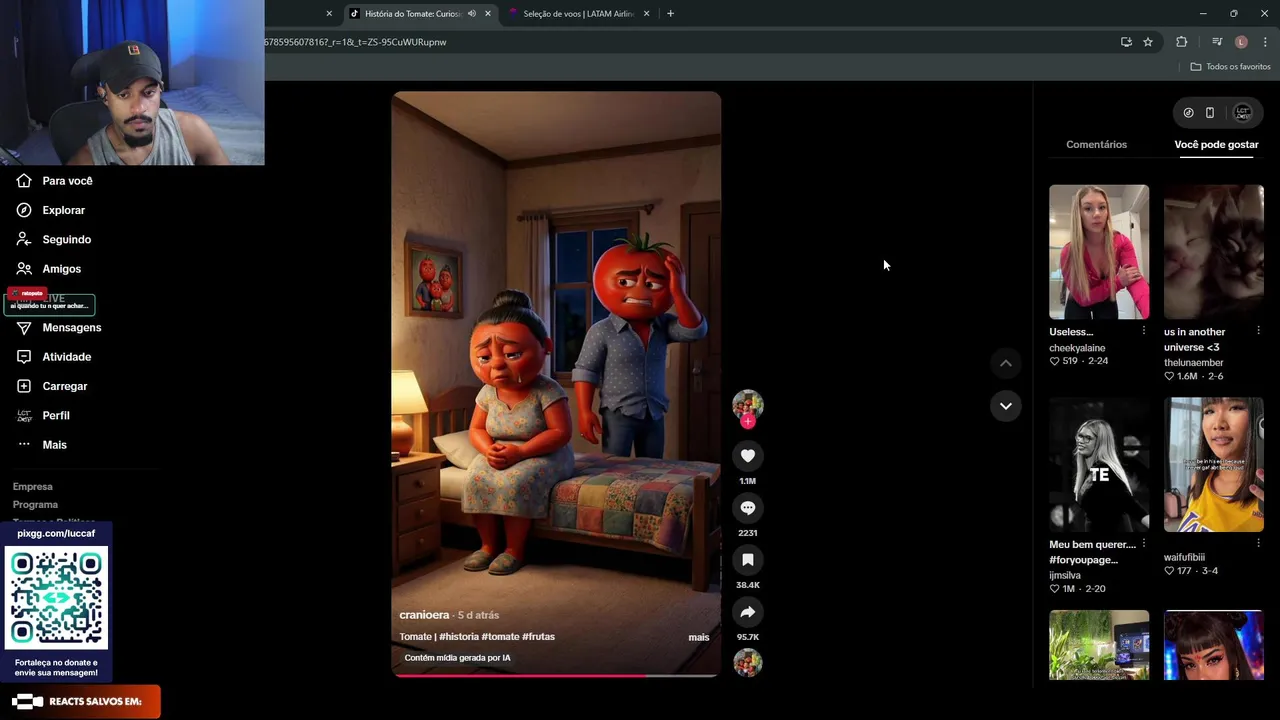Viewport: 1280px width, 720px height.
Task: Open options for waifufibiii video
Action: tap(1258, 544)
